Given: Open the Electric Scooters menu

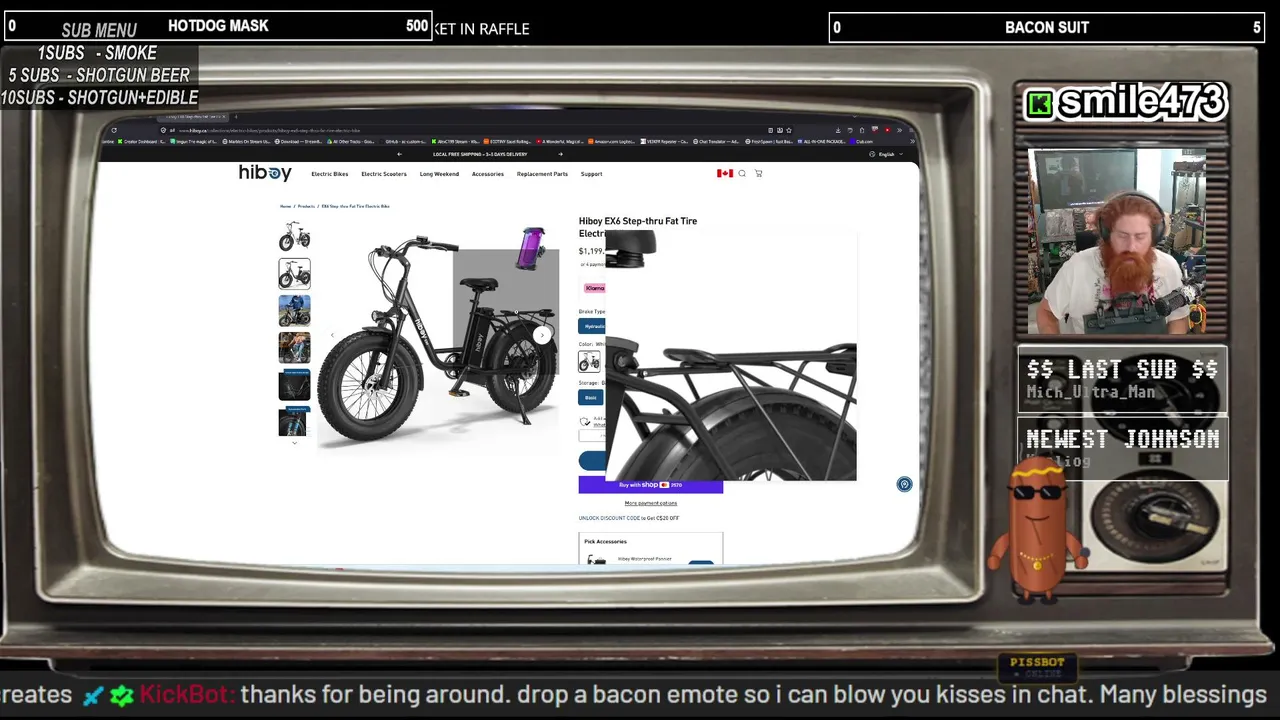Looking at the screenshot, I should pyautogui.click(x=384, y=174).
